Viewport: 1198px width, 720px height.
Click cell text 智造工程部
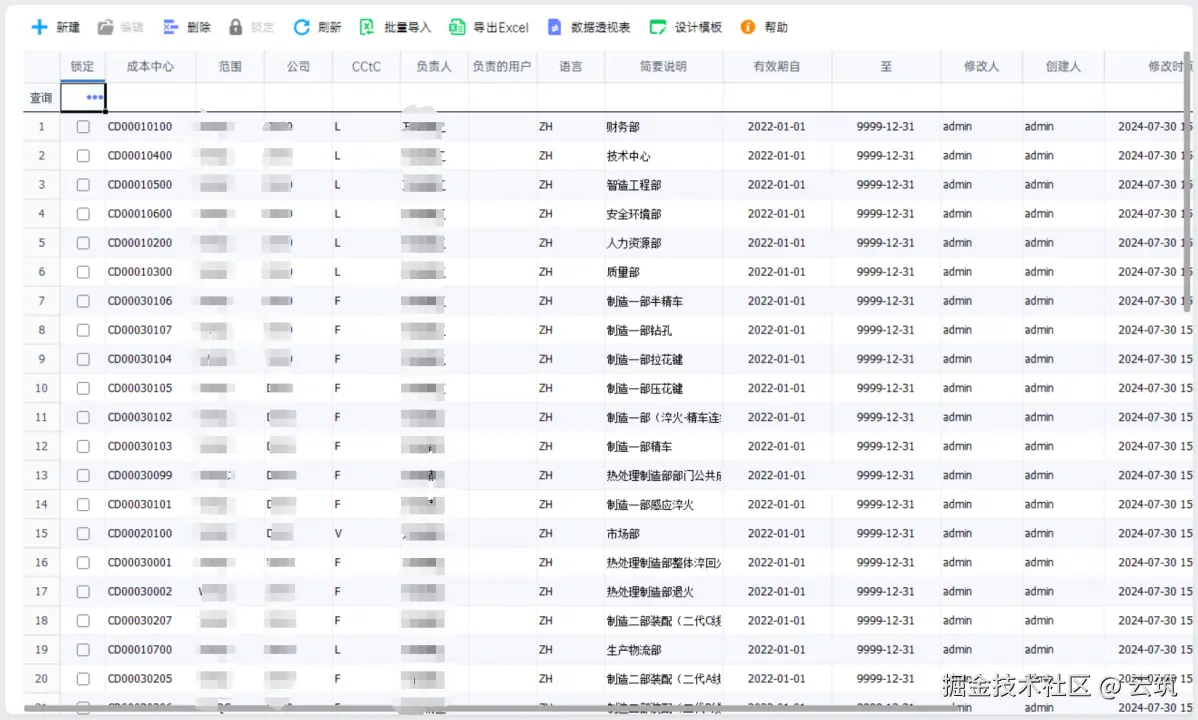633,185
